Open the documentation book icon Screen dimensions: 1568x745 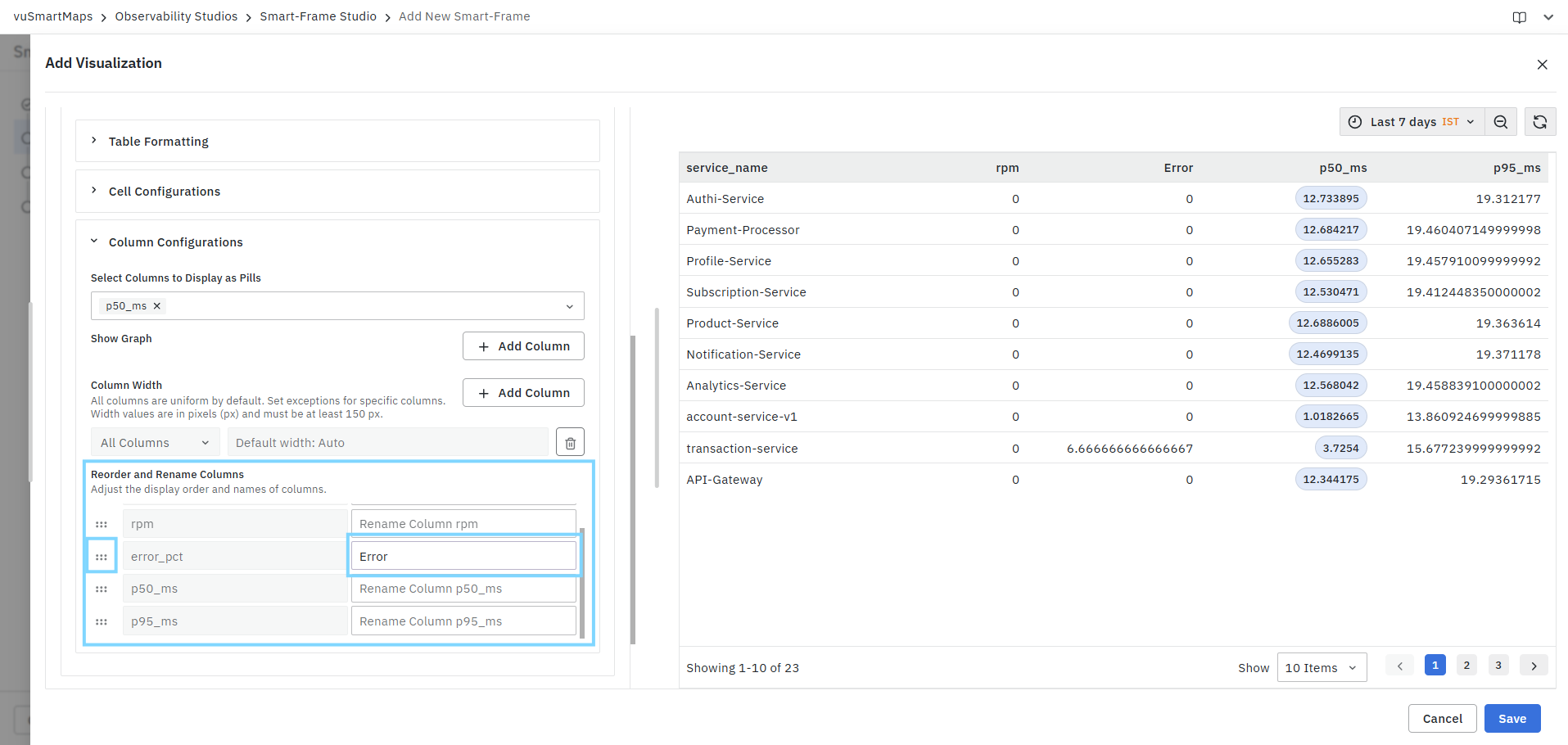pyautogui.click(x=1520, y=17)
